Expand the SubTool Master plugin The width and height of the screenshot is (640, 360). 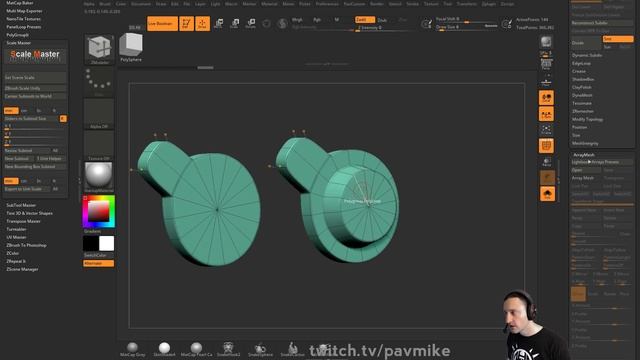point(21,205)
